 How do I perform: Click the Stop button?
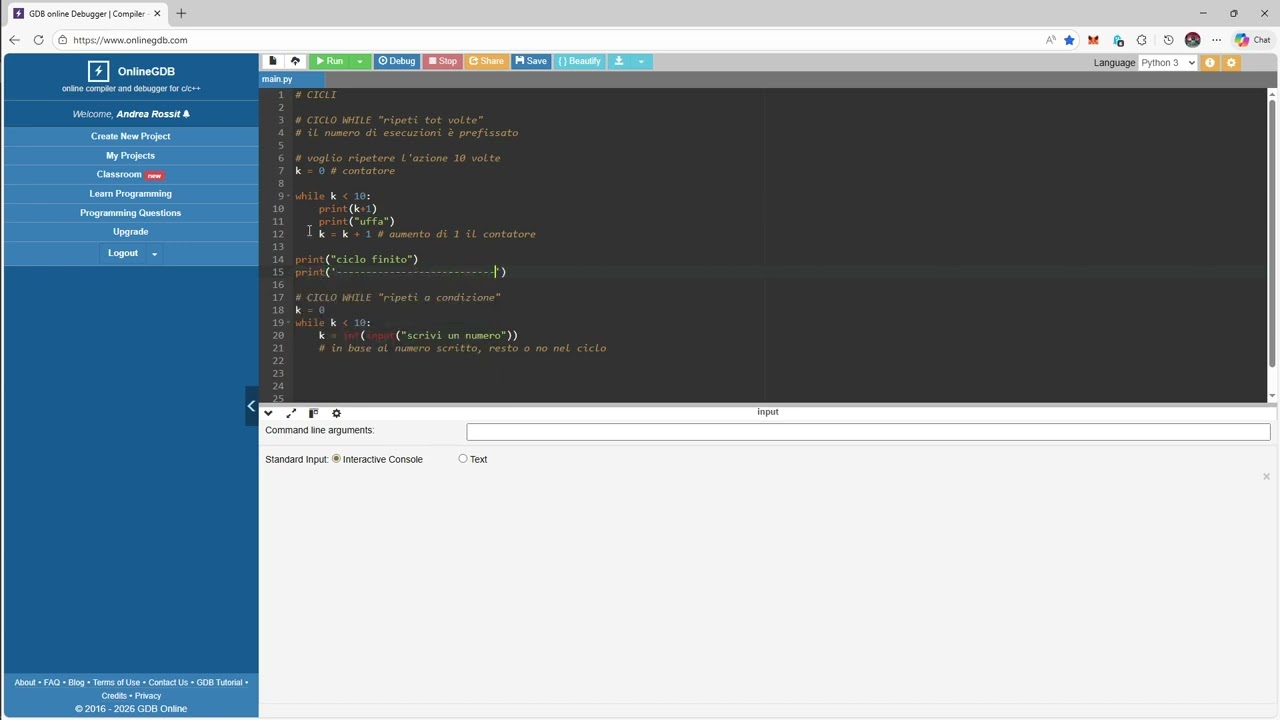(442, 61)
